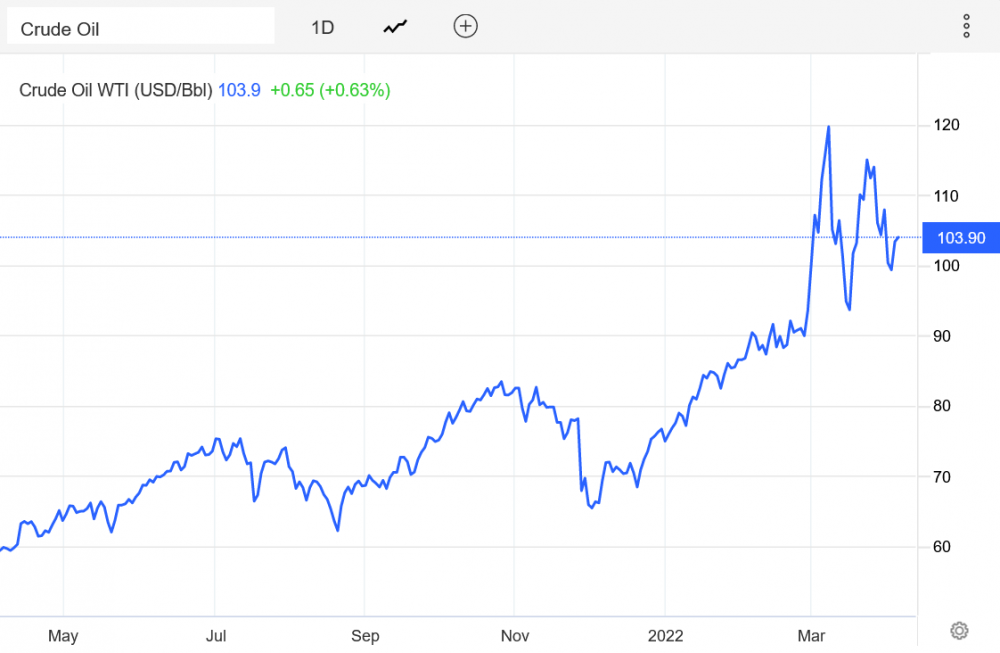Viewport: 1000px width, 653px height.
Task: Click the 2022 label on time axis
Action: (x=665, y=636)
